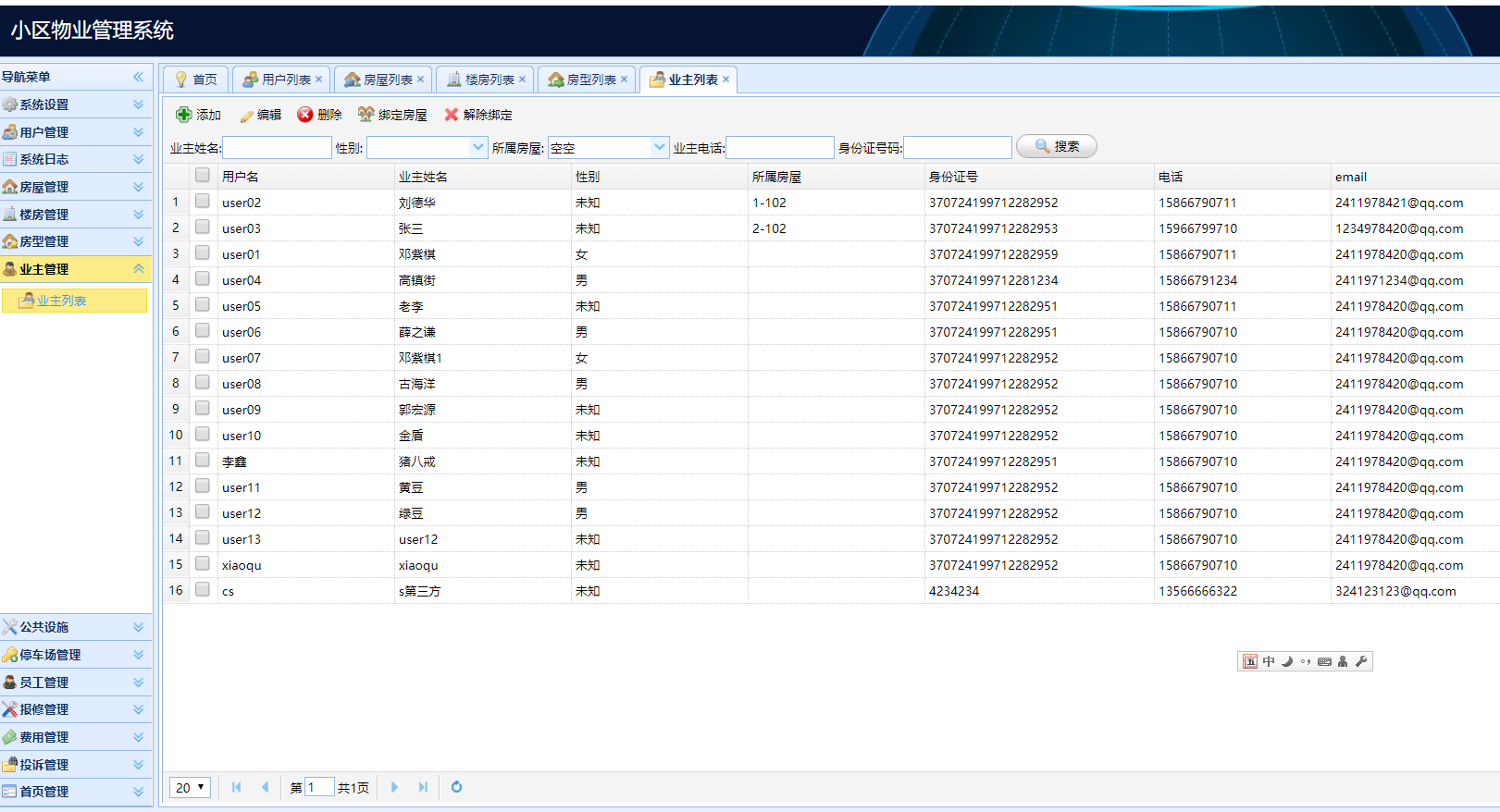Open the 员工管理 menu header

click(76, 683)
